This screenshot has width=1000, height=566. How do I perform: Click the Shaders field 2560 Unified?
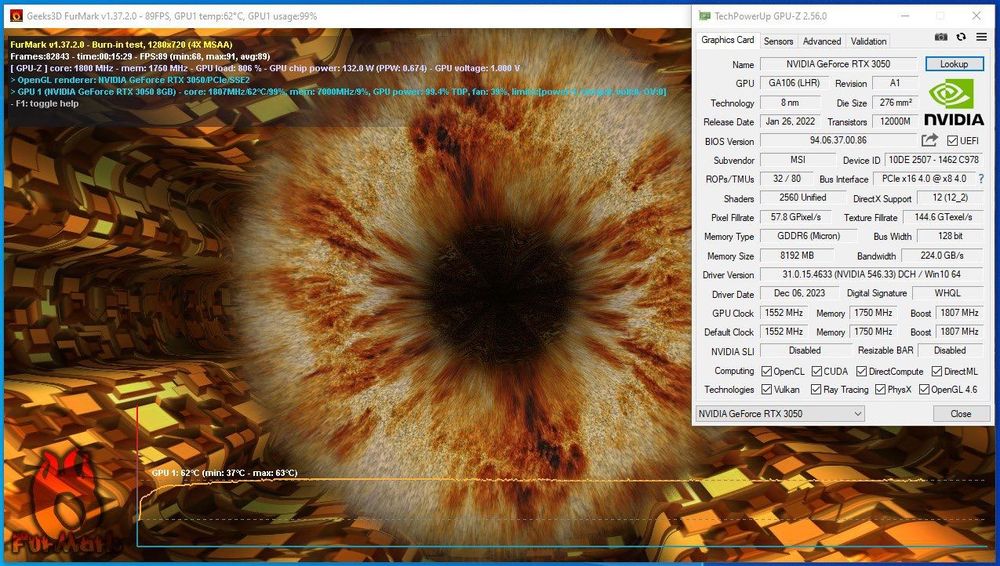click(802, 198)
